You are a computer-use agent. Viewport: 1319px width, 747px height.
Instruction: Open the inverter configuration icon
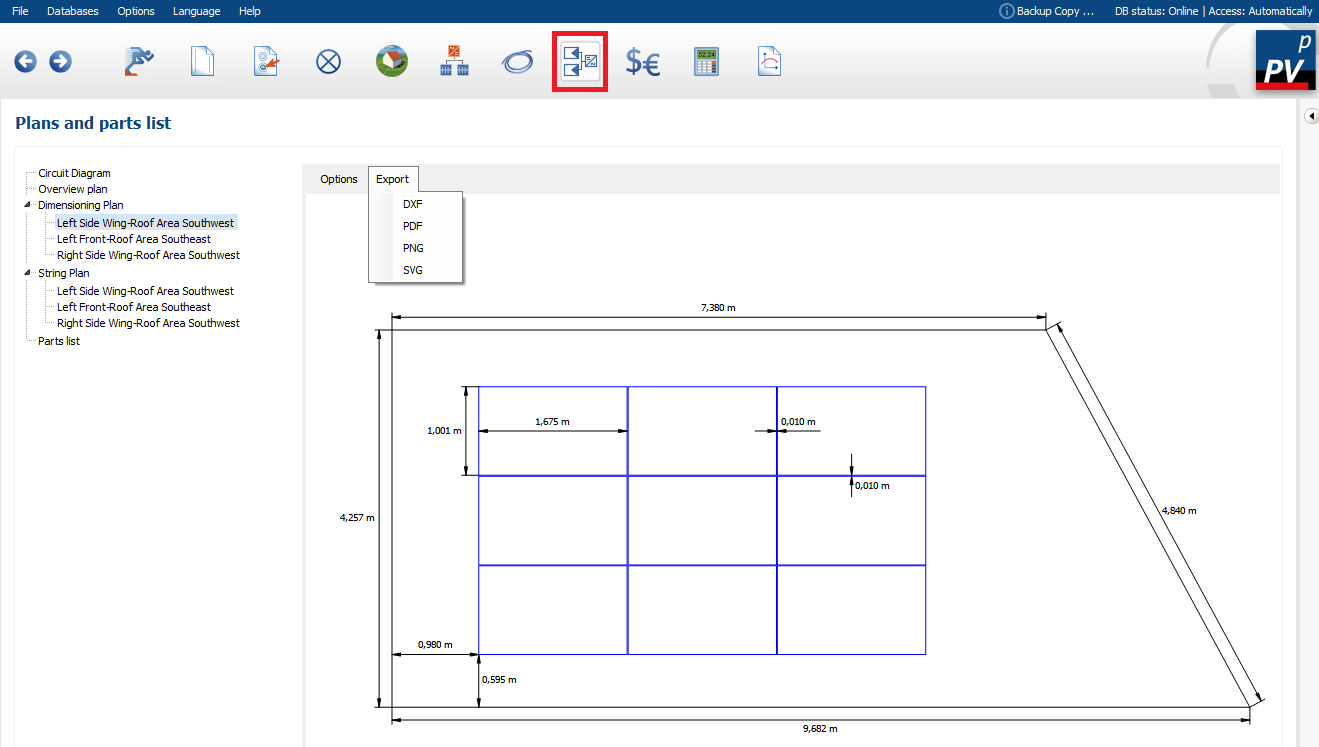point(454,62)
